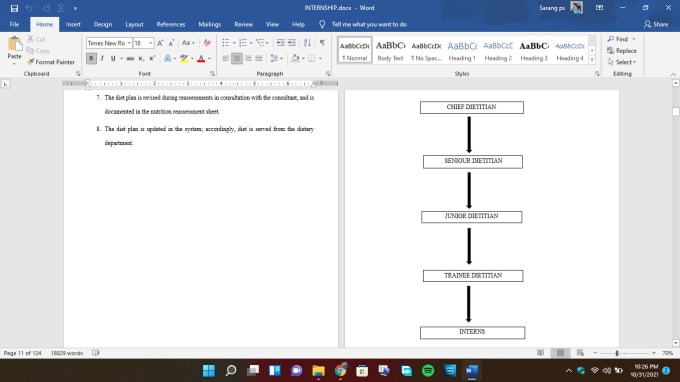Open File Explorer from taskbar

click(318, 371)
